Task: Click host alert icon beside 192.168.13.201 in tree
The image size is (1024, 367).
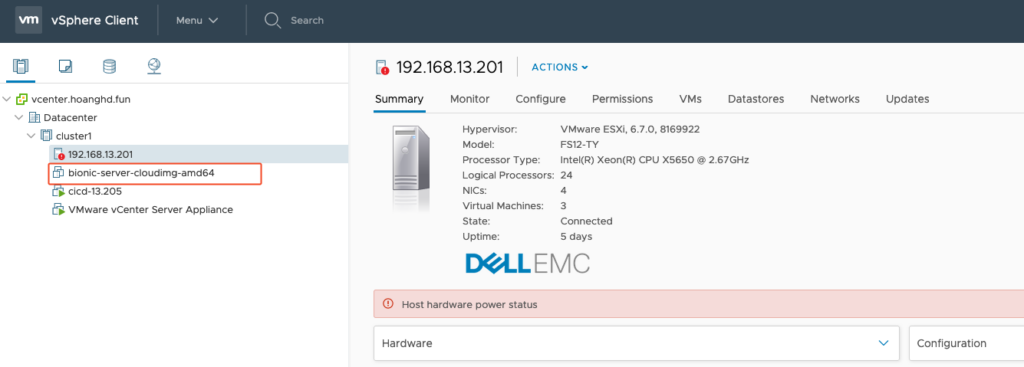Action: (x=59, y=155)
